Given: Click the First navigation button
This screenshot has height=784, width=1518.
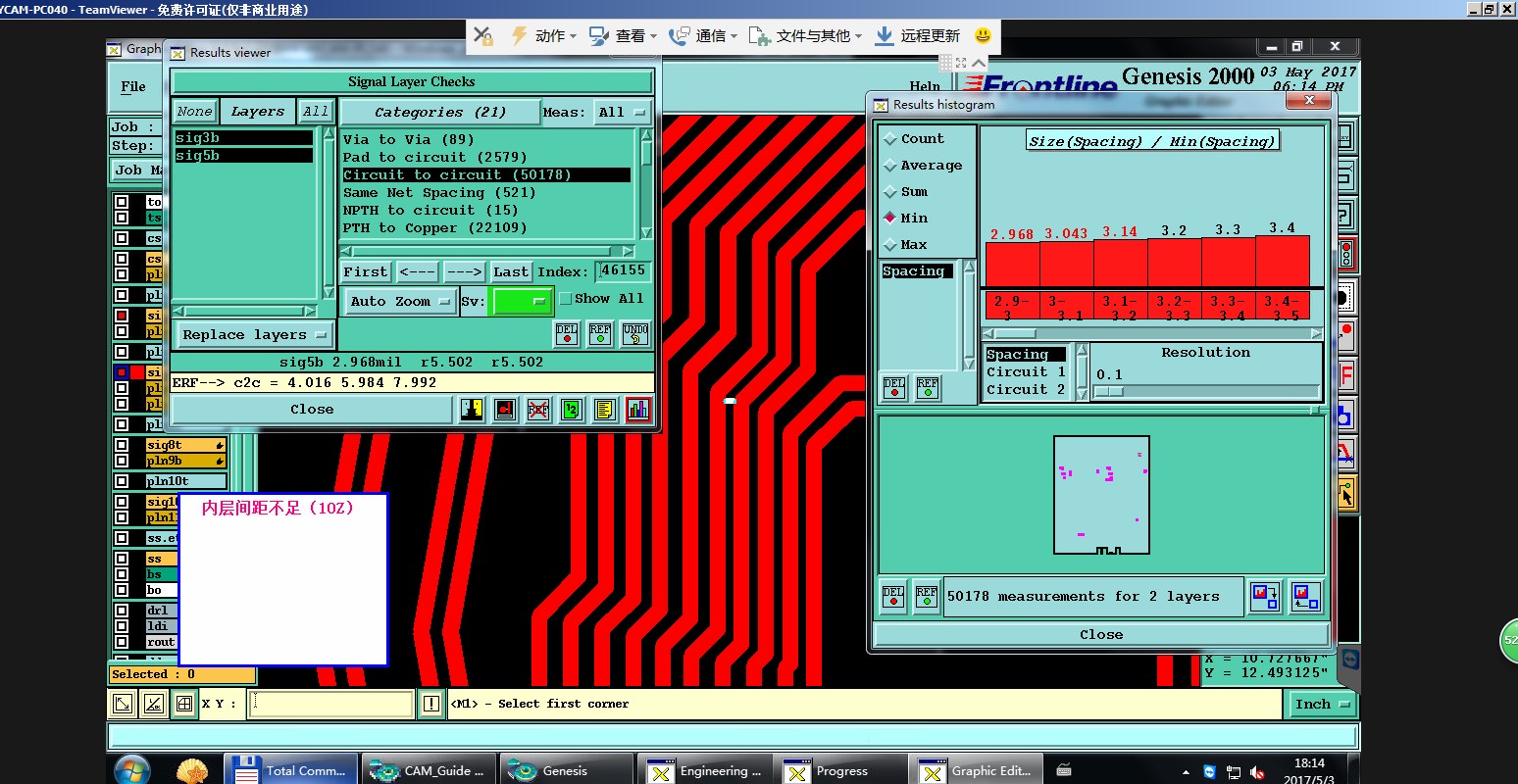Looking at the screenshot, I should click(366, 271).
